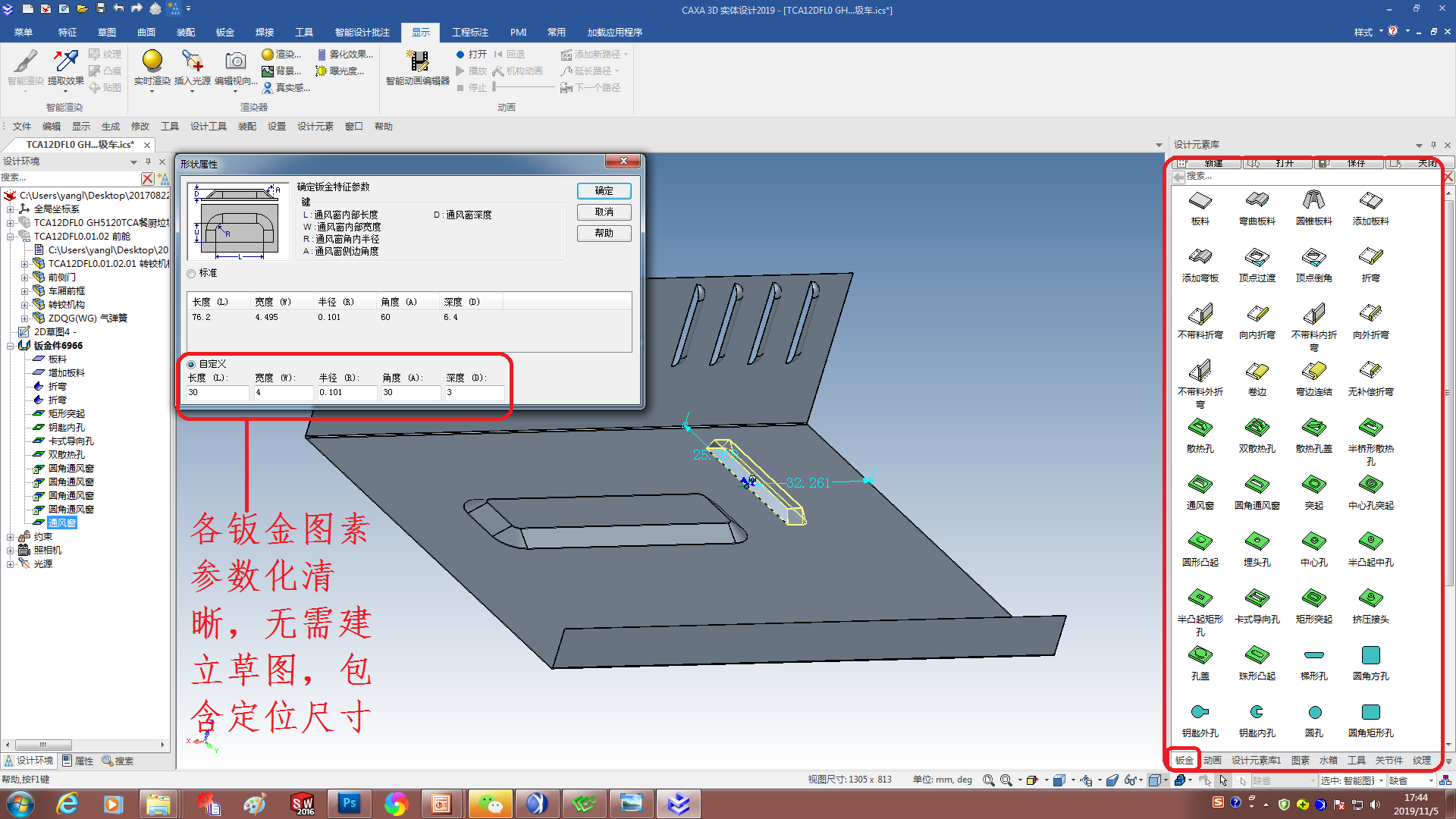Click the 提取效果 eyedropper tool
This screenshot has width=1456, height=819.
65,61
